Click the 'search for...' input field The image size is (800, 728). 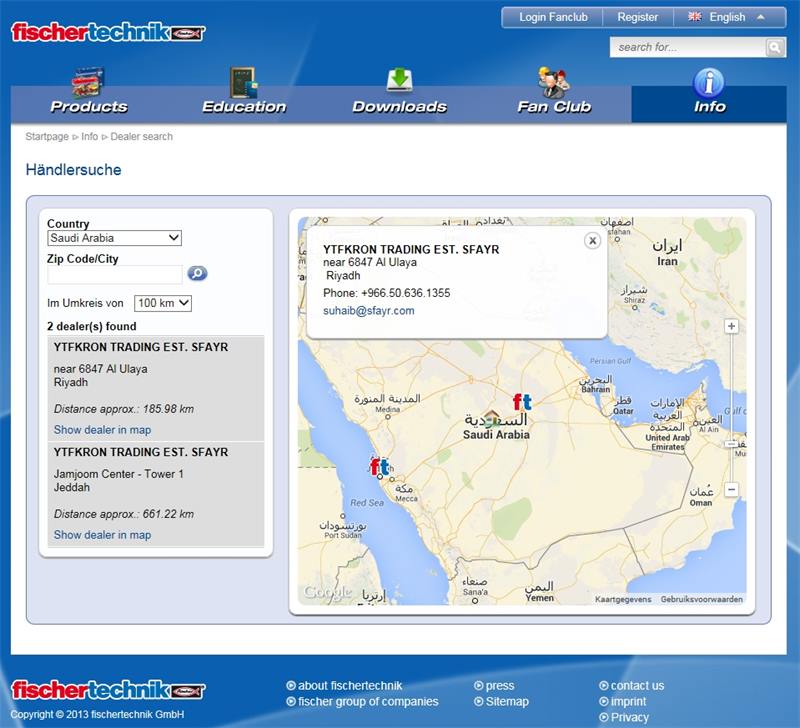(689, 47)
